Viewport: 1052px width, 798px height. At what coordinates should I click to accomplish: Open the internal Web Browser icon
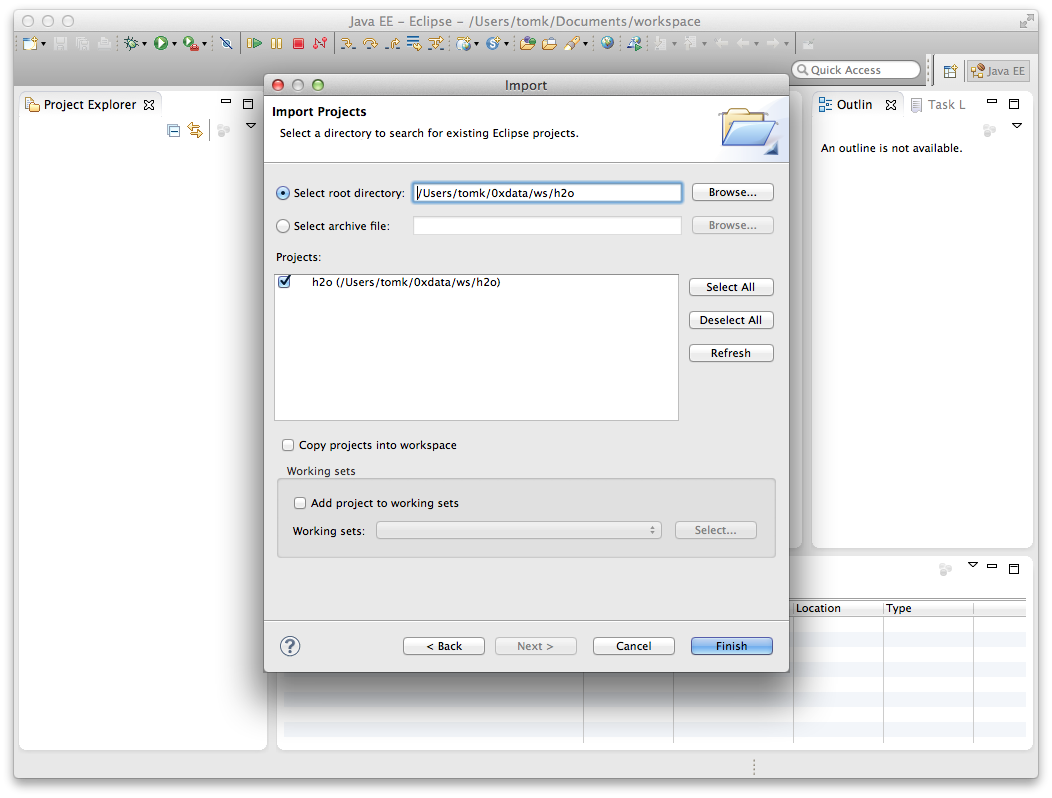606,43
